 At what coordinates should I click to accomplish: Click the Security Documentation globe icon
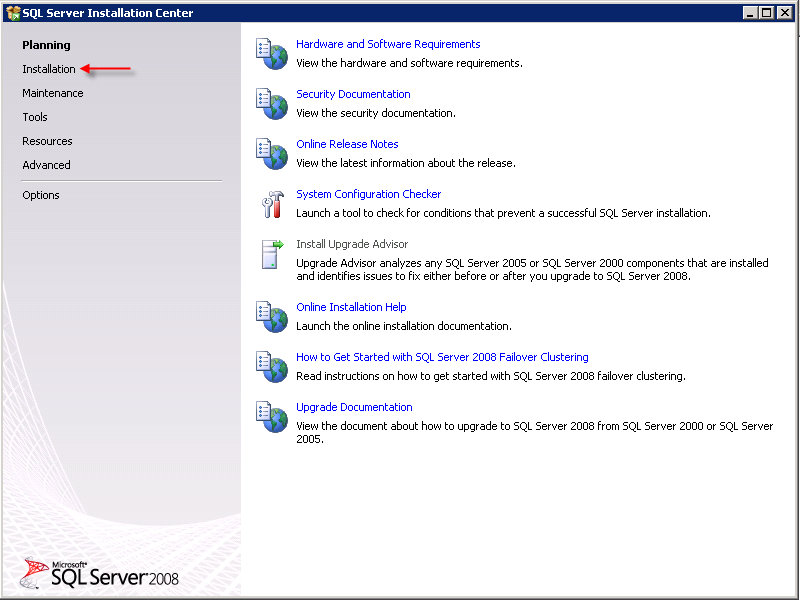[271, 104]
